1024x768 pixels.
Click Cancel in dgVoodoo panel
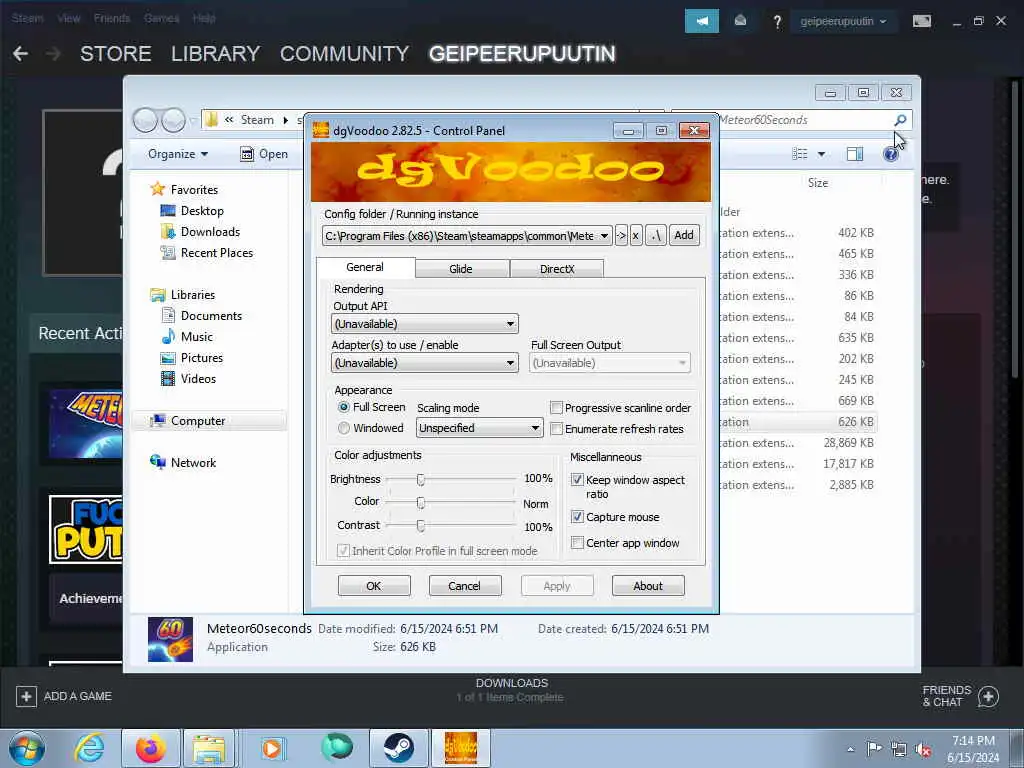(x=464, y=586)
